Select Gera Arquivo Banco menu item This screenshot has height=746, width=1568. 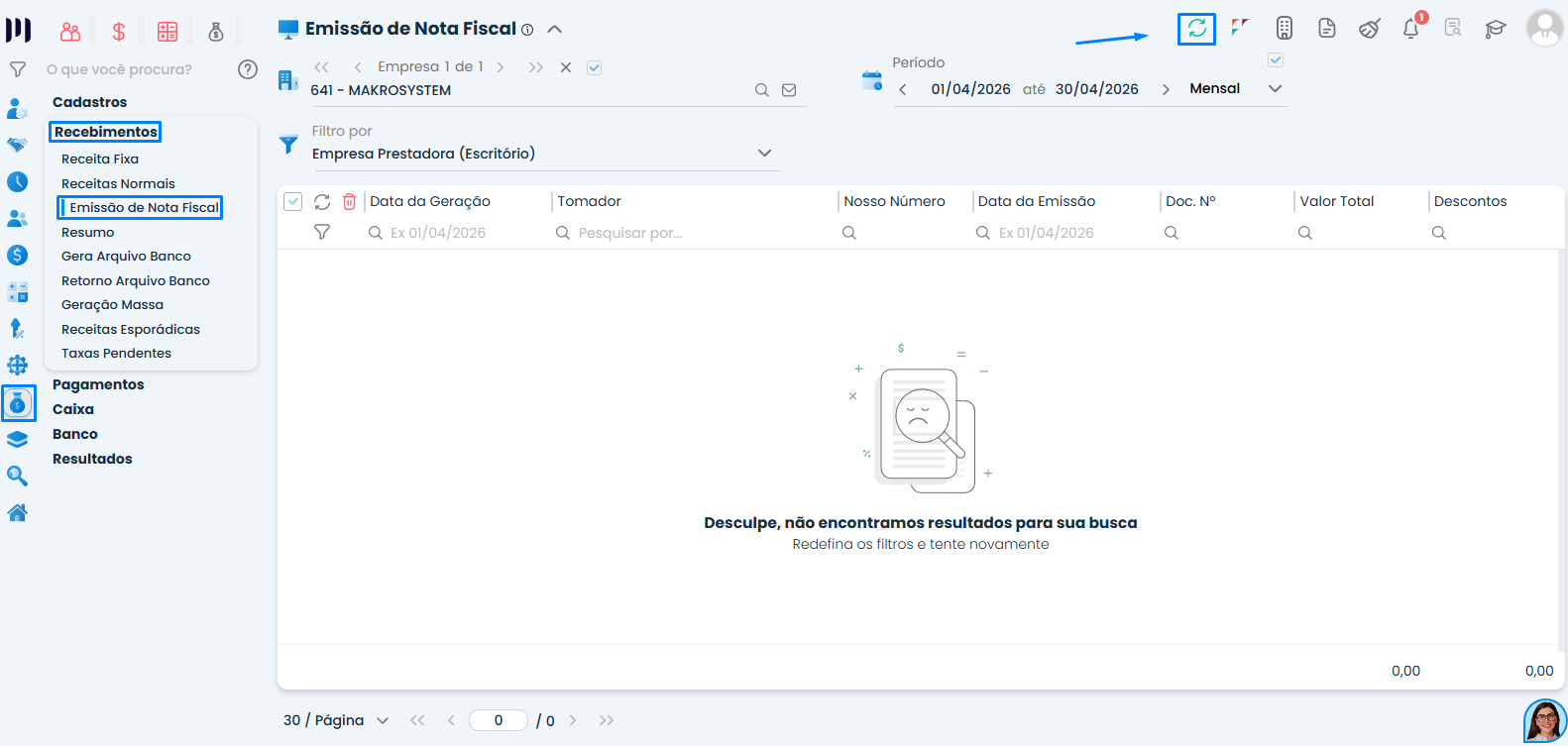point(126,256)
